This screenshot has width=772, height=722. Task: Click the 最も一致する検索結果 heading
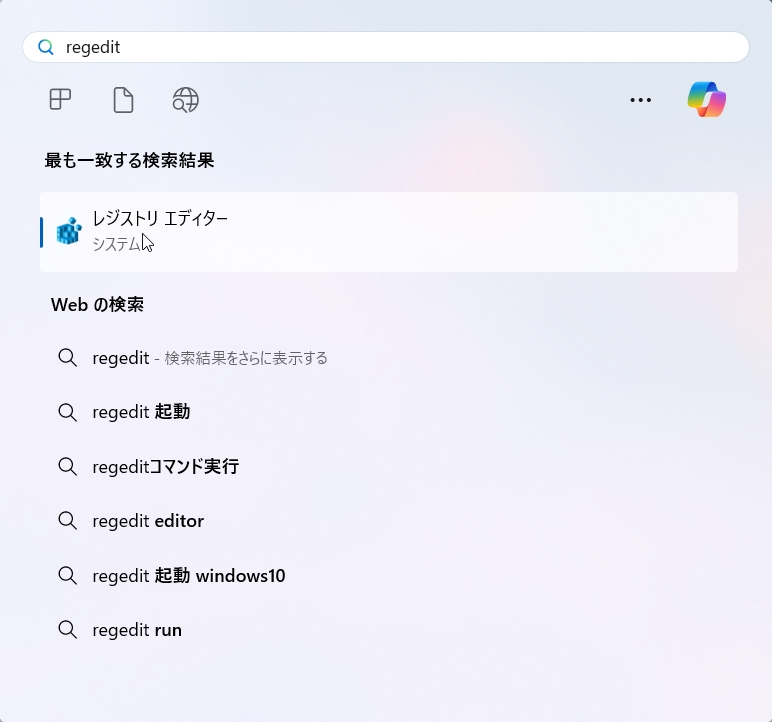(x=129, y=160)
